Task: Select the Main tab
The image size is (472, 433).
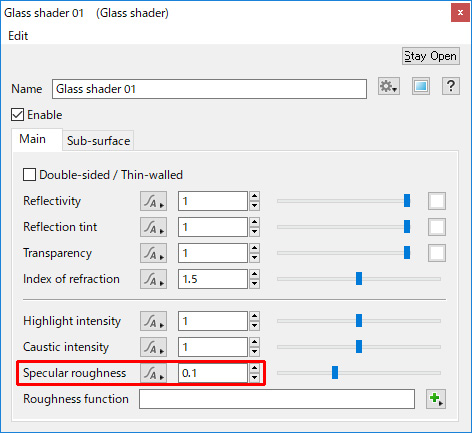Action: click(32, 139)
